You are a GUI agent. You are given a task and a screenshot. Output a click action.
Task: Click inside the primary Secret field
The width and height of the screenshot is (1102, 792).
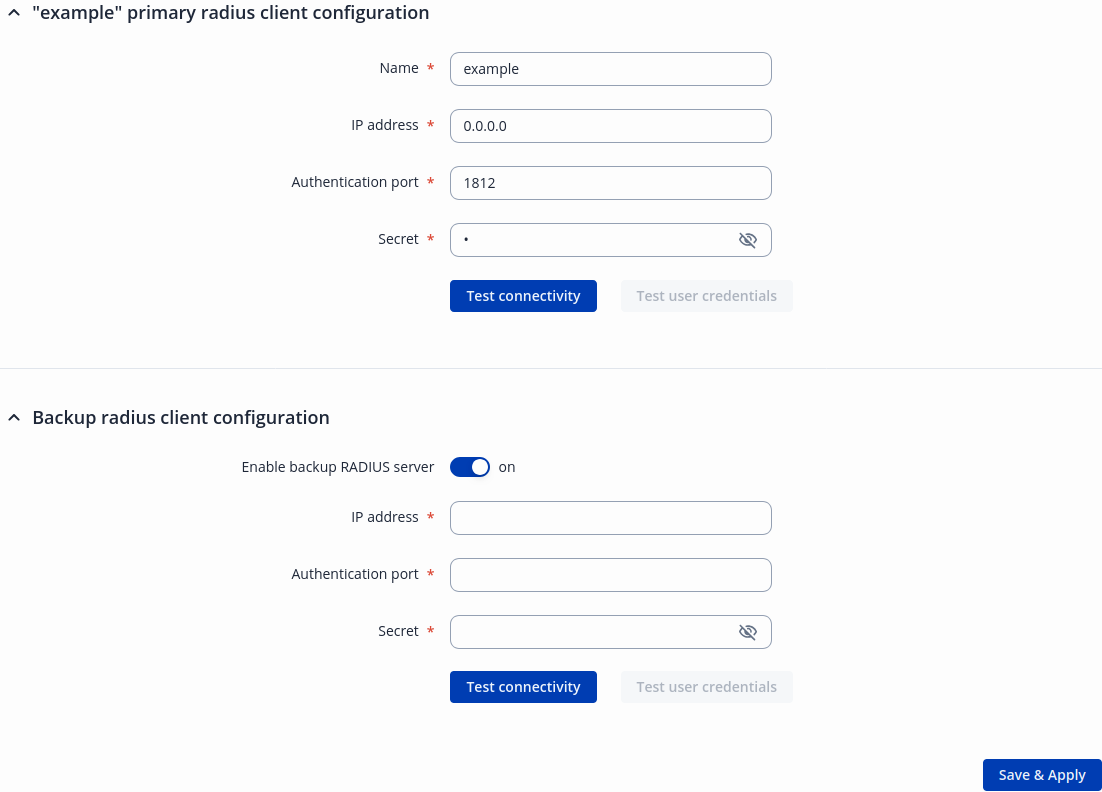(x=590, y=240)
